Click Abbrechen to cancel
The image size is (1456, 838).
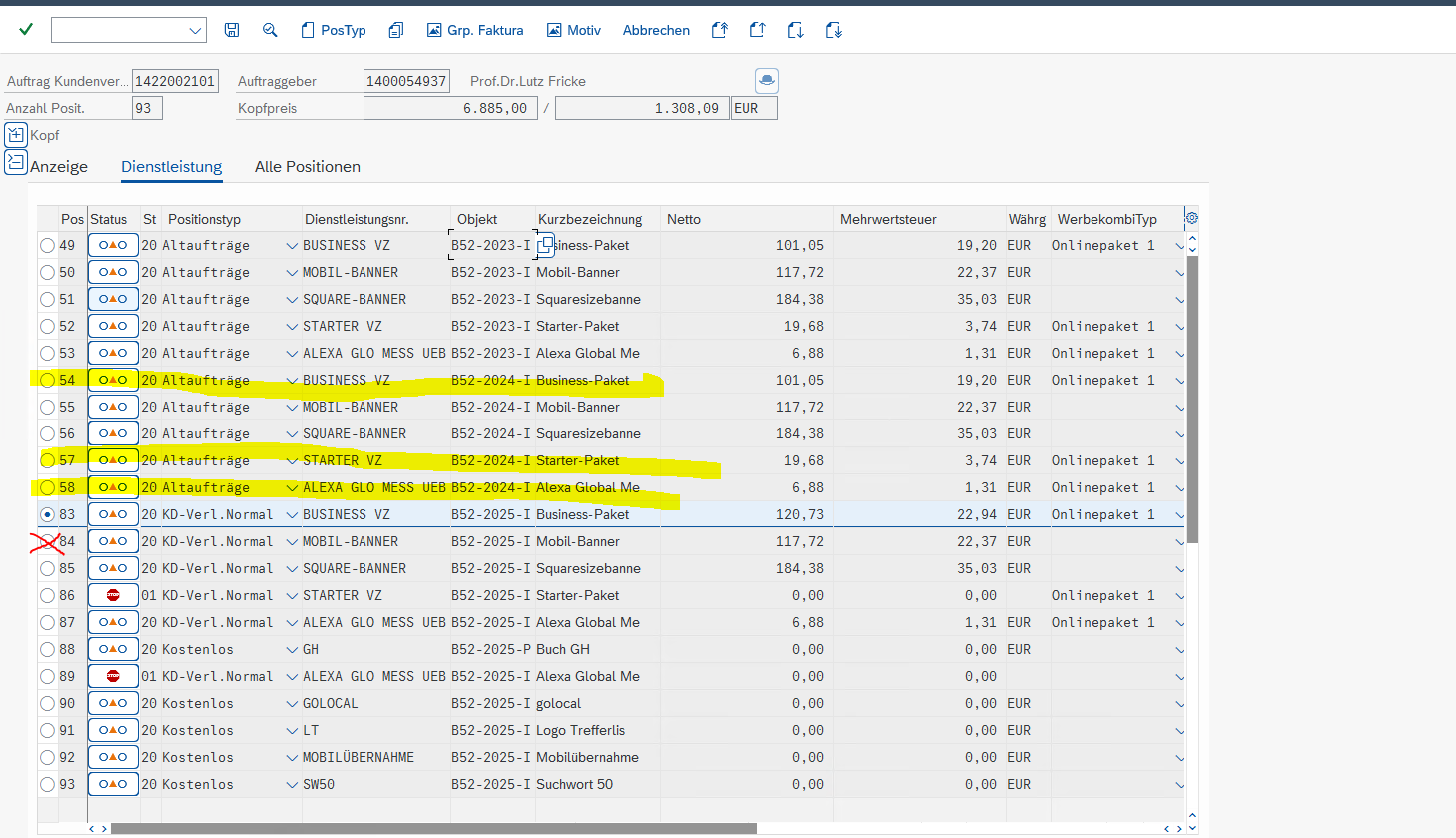(656, 30)
